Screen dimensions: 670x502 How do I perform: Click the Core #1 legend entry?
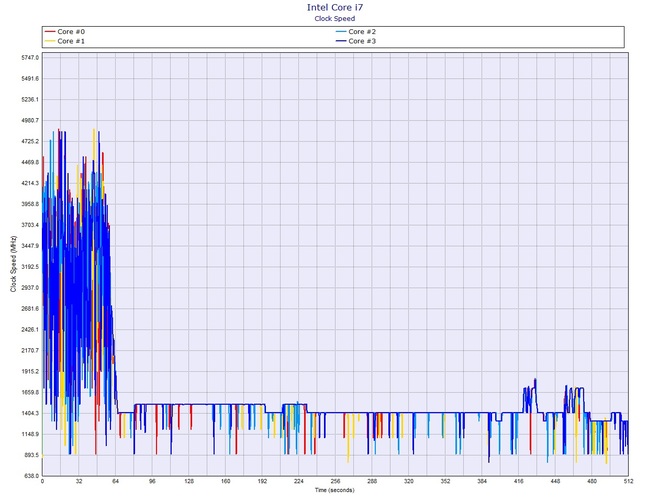(x=65, y=41)
